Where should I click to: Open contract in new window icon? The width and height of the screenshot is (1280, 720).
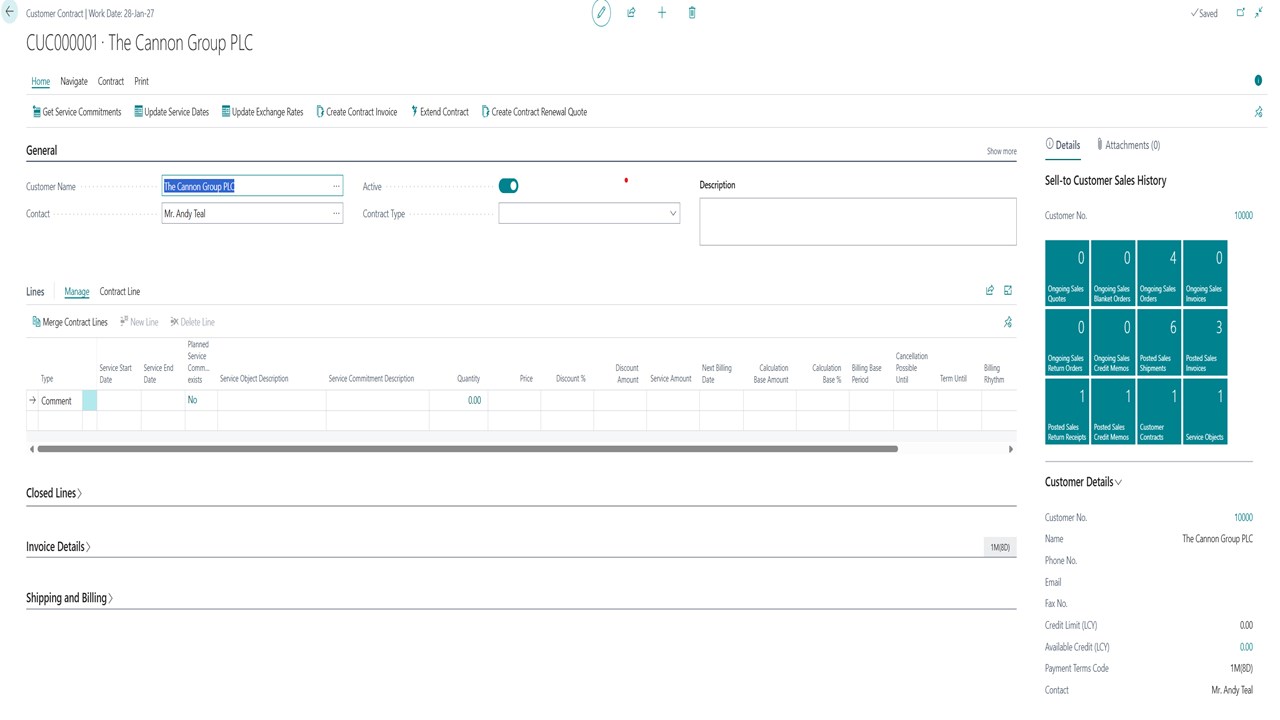click(1241, 13)
